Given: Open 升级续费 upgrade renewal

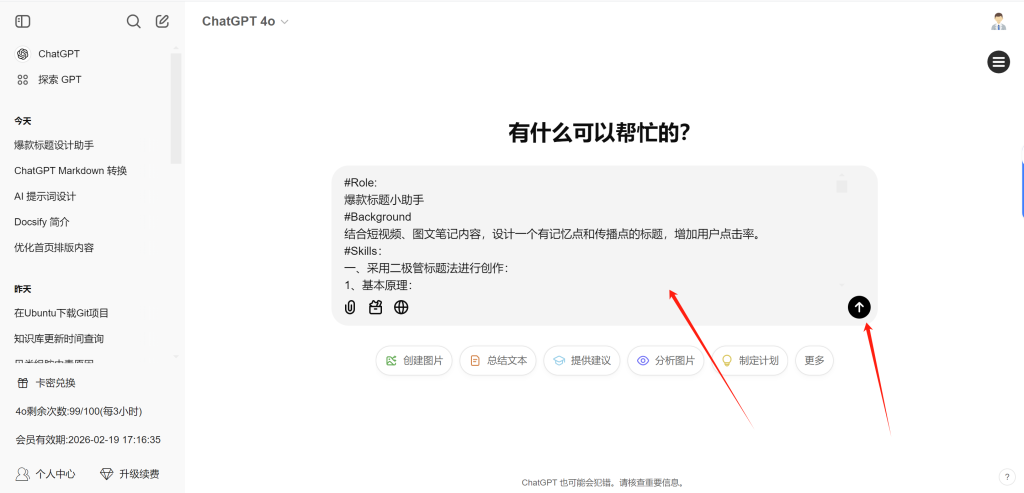Looking at the screenshot, I should pyautogui.click(x=129, y=474).
